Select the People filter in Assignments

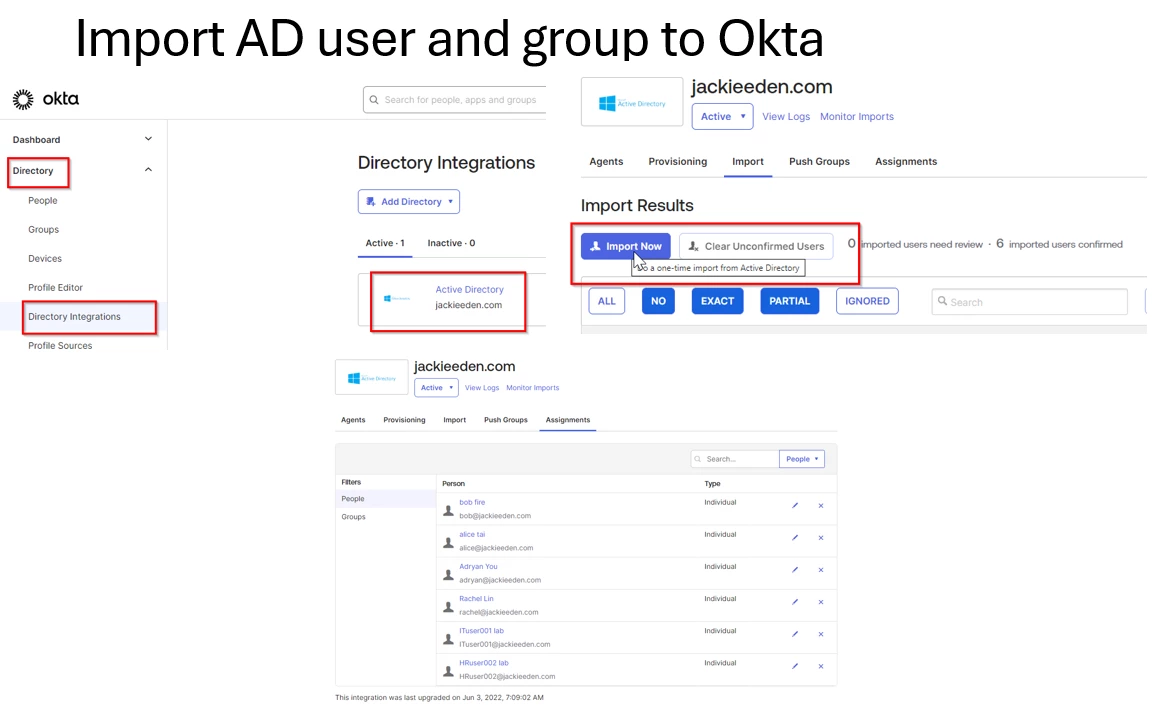click(385, 499)
